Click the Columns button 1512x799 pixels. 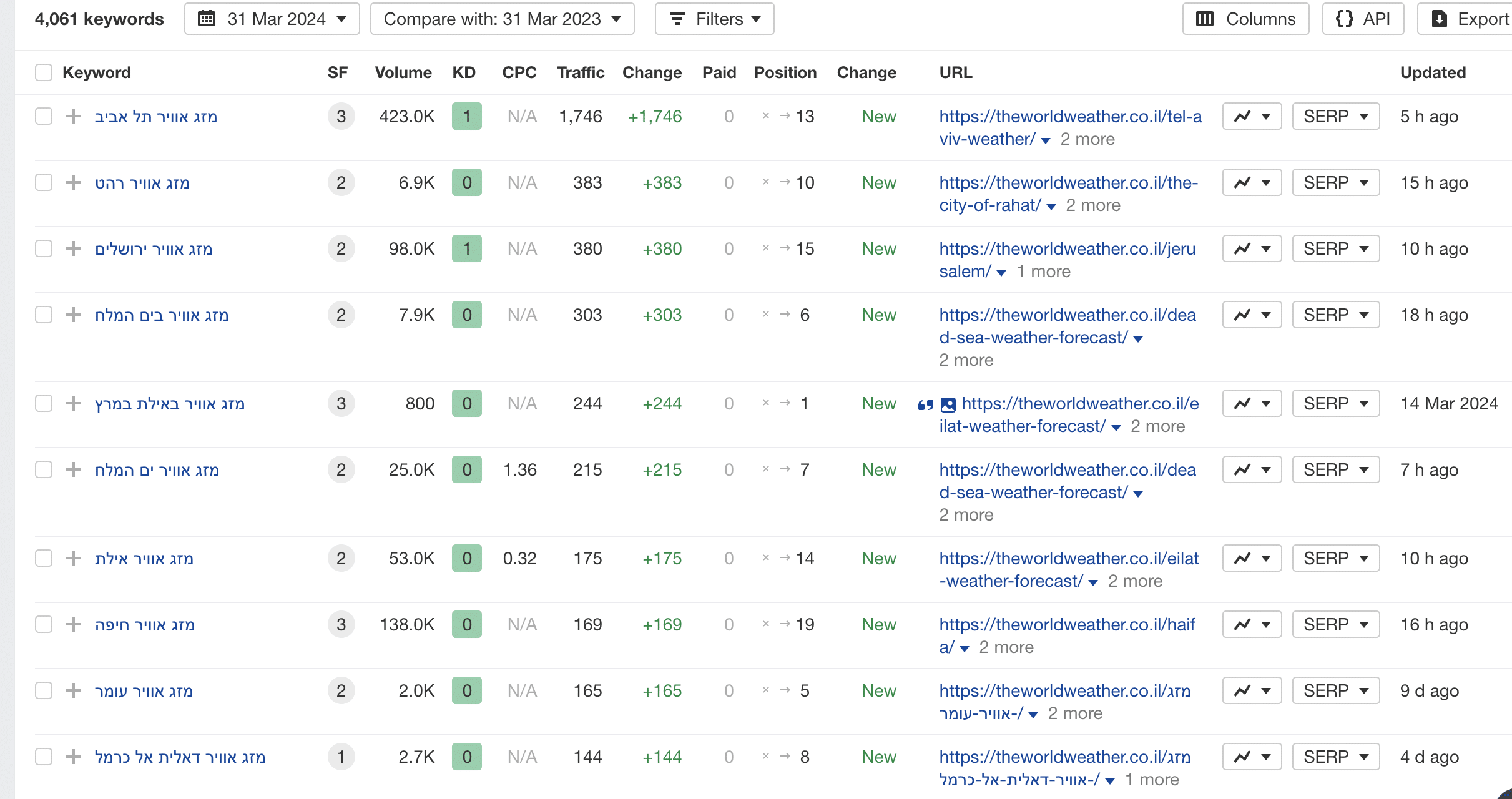[x=1246, y=19]
